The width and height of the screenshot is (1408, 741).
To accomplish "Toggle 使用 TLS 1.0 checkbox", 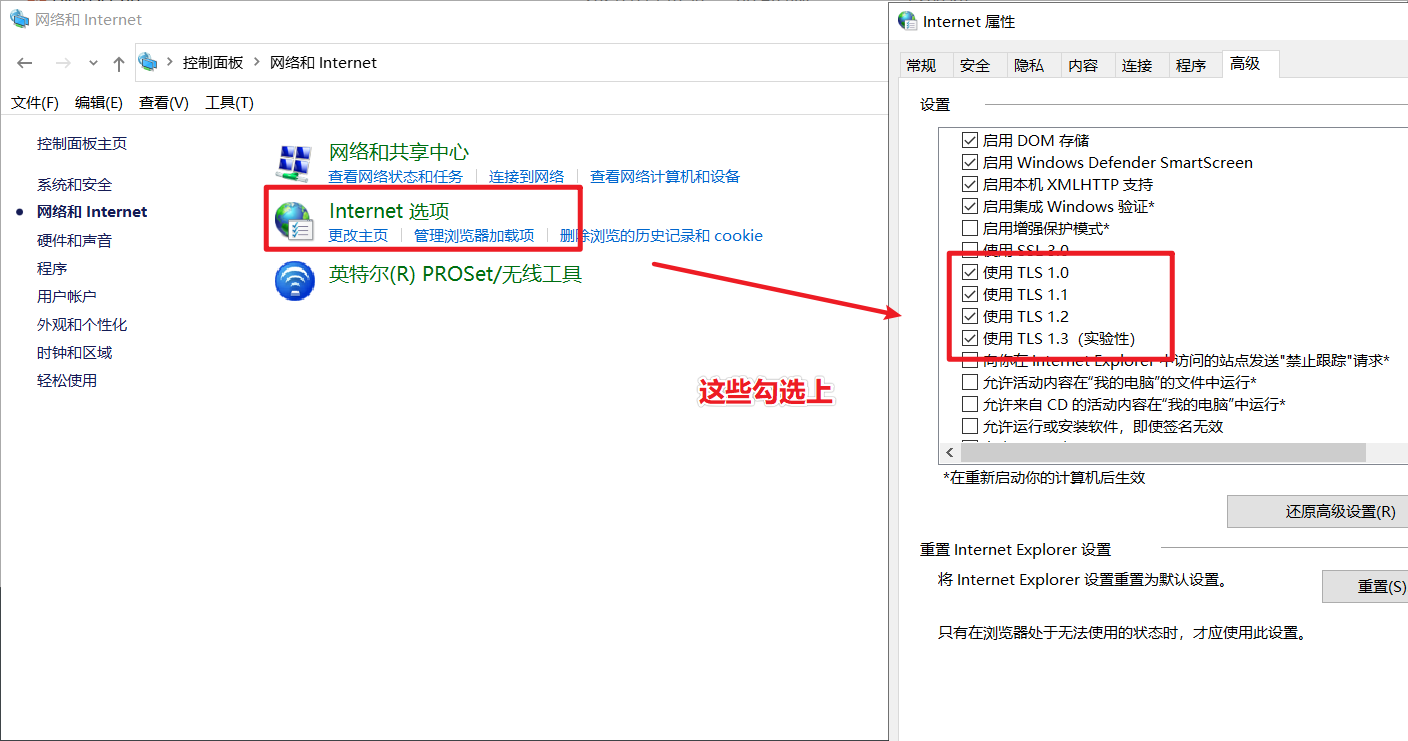I will 969,272.
